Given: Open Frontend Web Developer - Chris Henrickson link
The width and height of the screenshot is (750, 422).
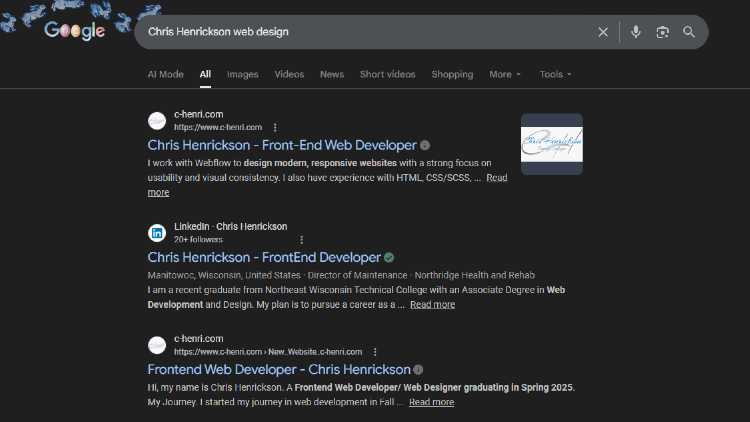Looking at the screenshot, I should click(x=279, y=369).
